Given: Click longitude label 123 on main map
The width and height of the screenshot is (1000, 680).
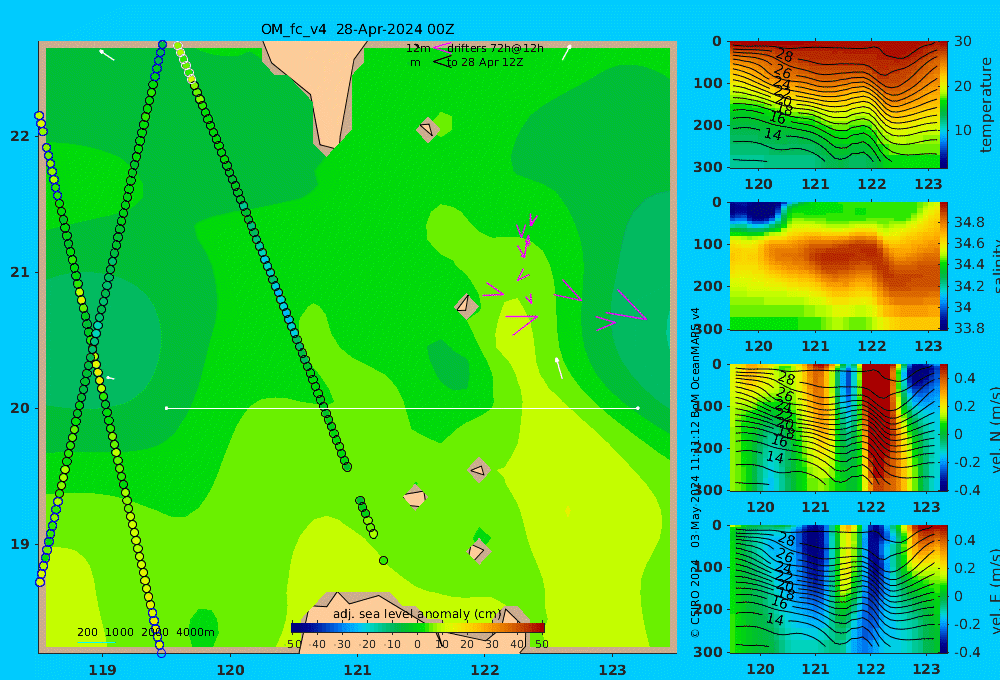Looking at the screenshot, I should click(x=612, y=670).
